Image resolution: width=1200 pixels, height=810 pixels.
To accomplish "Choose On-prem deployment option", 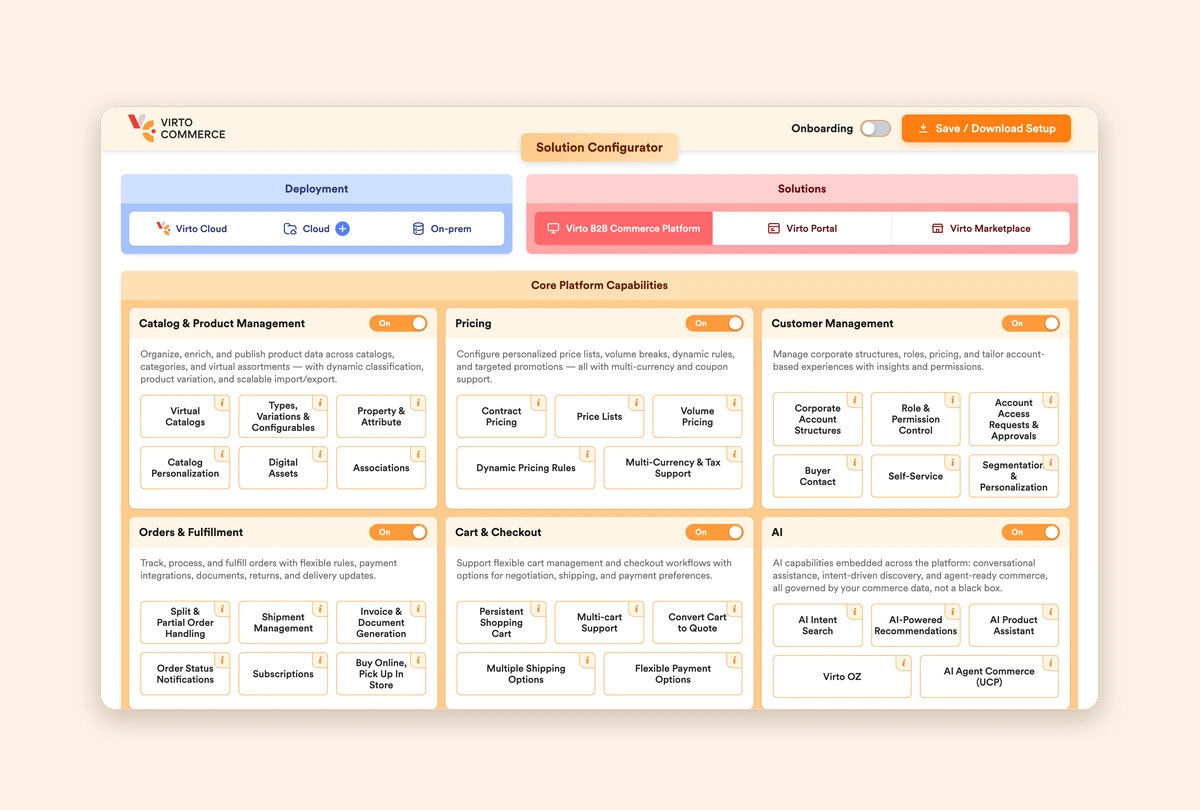I will tap(441, 229).
